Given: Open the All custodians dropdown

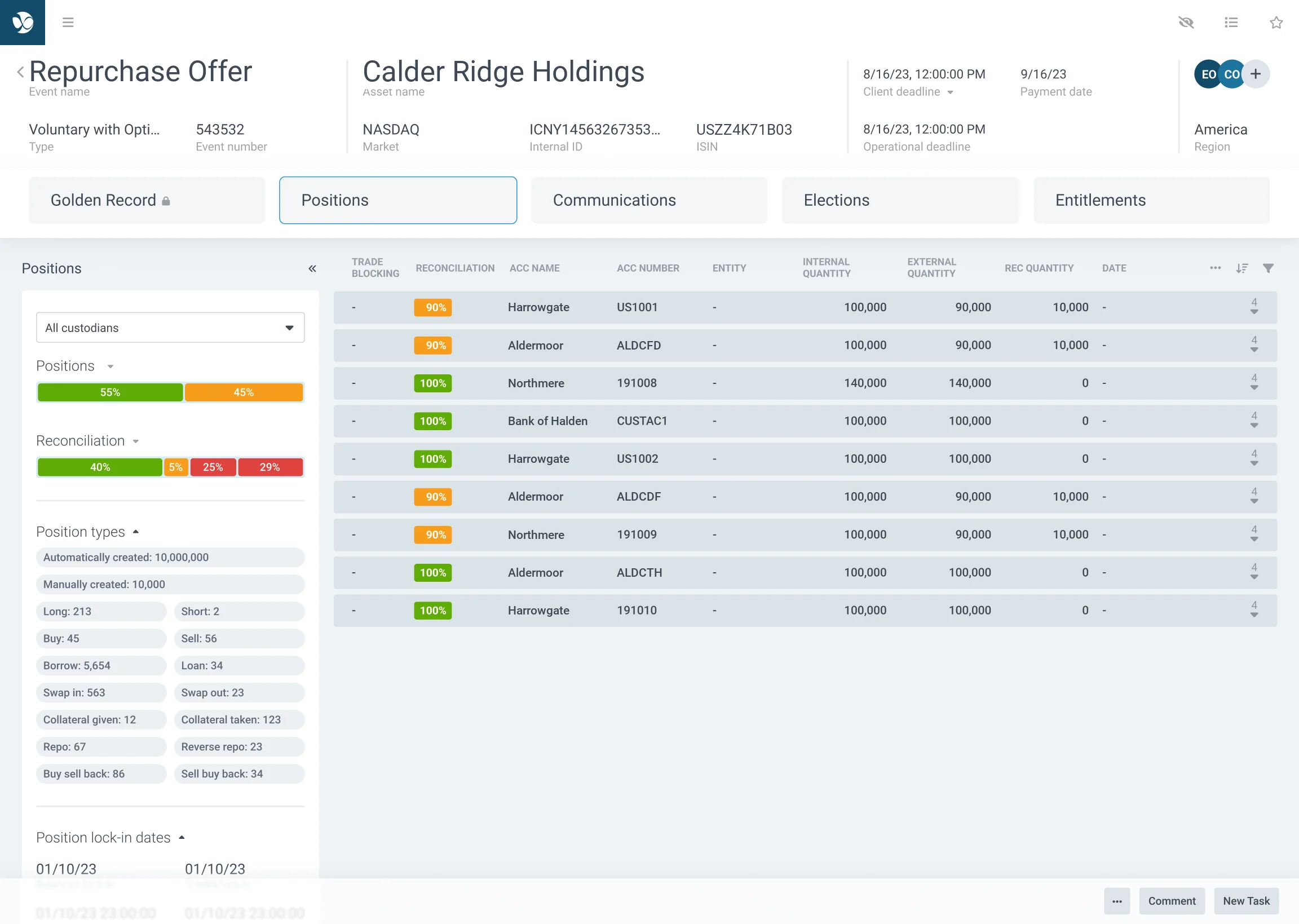Looking at the screenshot, I should tap(170, 328).
